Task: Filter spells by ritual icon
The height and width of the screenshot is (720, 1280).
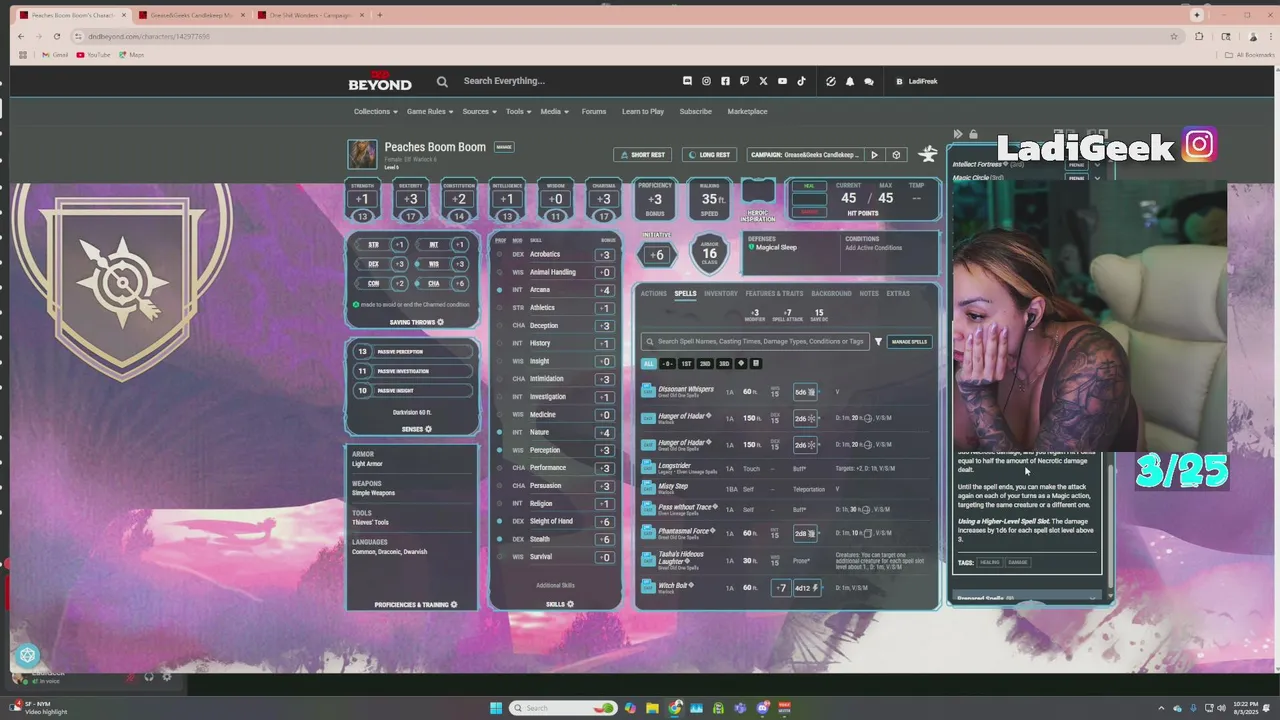Action: (x=756, y=364)
